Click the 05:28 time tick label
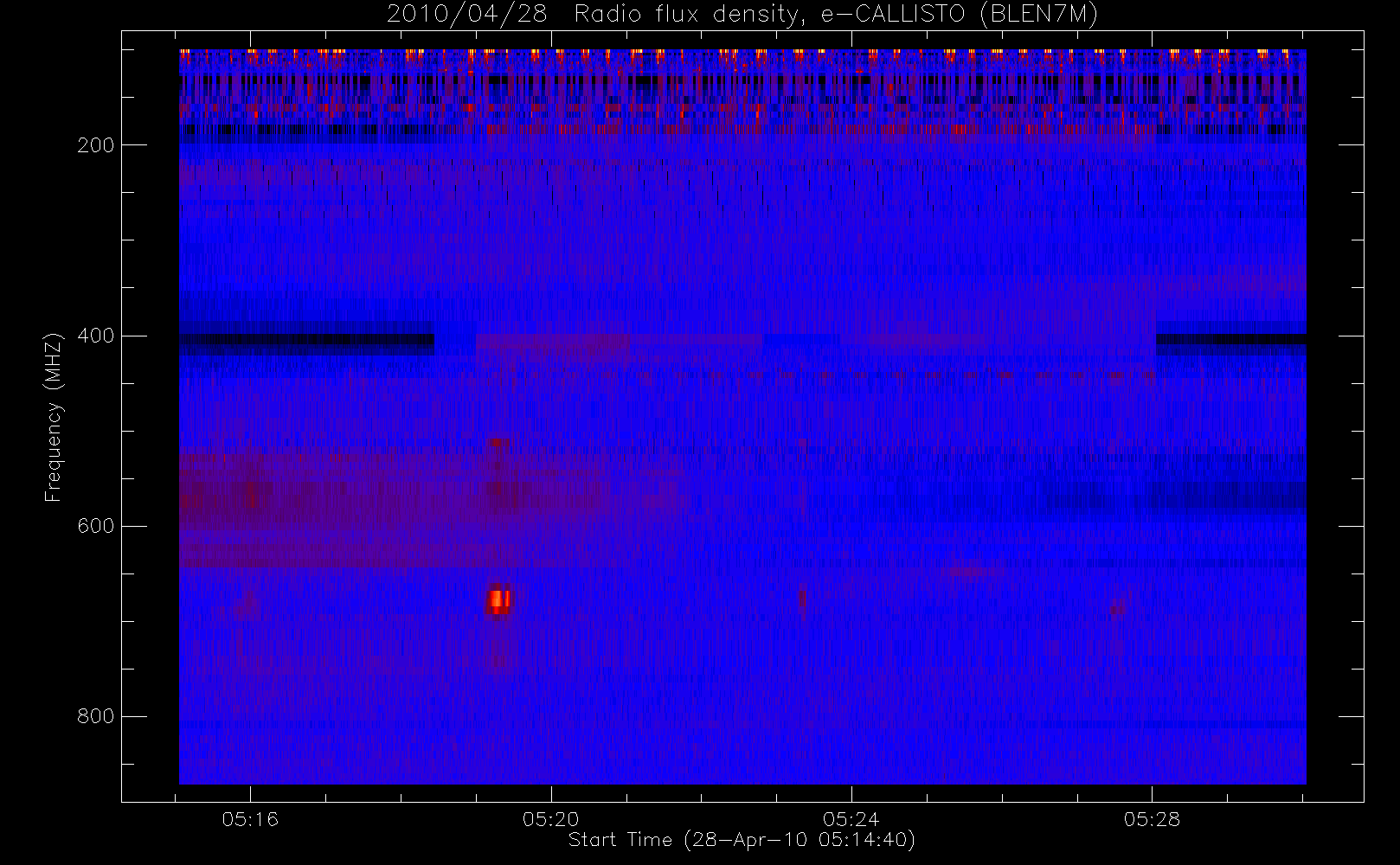1400x865 pixels. point(1153,819)
